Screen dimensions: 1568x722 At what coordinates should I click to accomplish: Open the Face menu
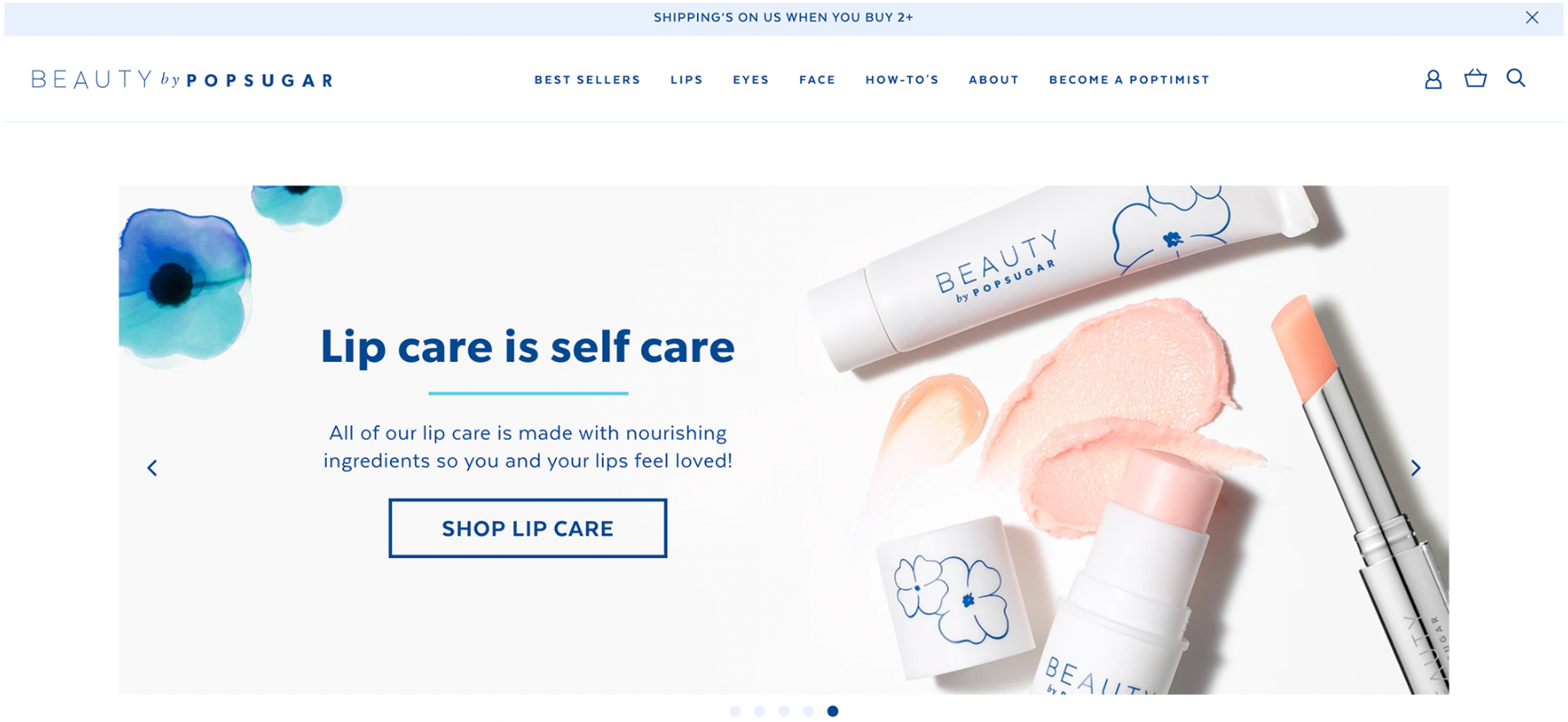[x=817, y=80]
